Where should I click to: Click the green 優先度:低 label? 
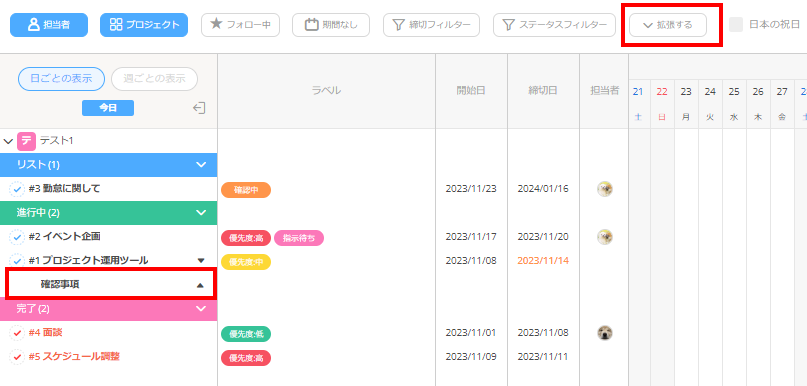click(x=246, y=334)
